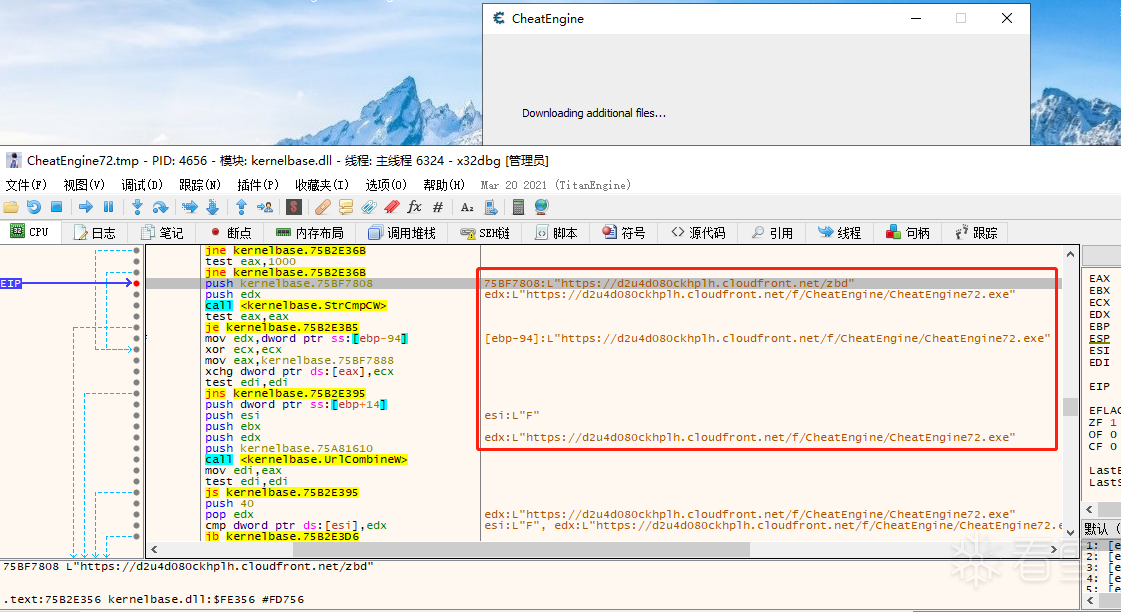
Task: Select the ESP register in registers pane
Action: point(1100,338)
